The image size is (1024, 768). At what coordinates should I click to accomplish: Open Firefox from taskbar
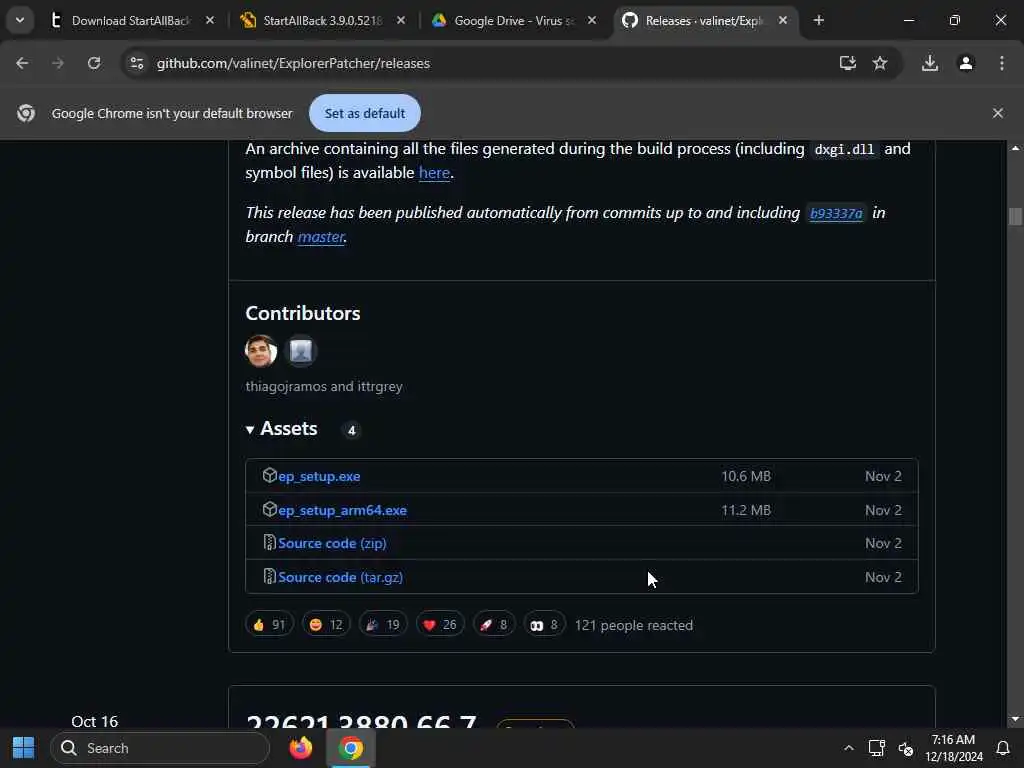300,748
